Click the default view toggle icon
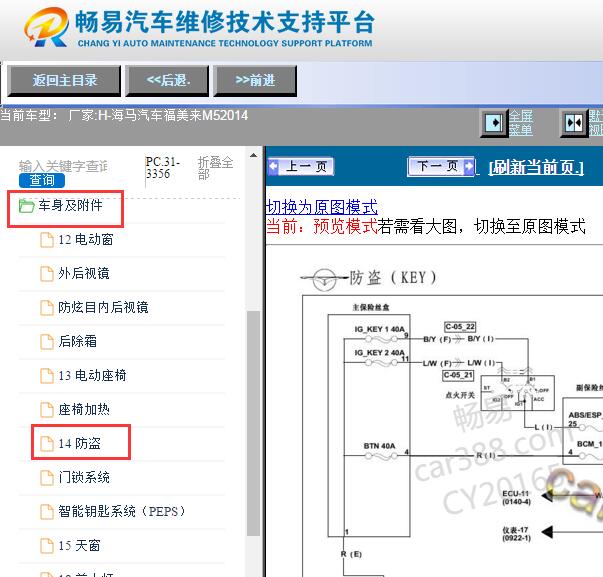 click(x=574, y=123)
